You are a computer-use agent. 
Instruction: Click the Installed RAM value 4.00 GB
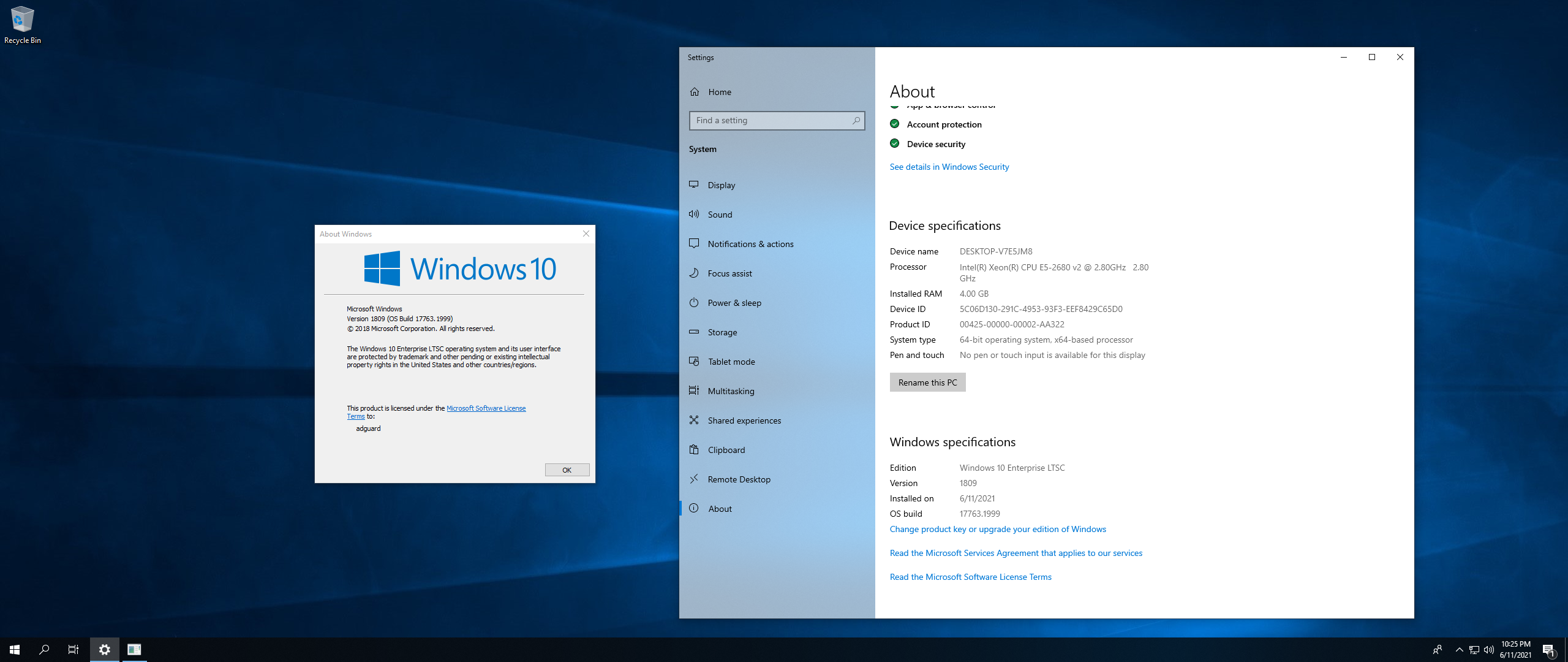tap(974, 294)
